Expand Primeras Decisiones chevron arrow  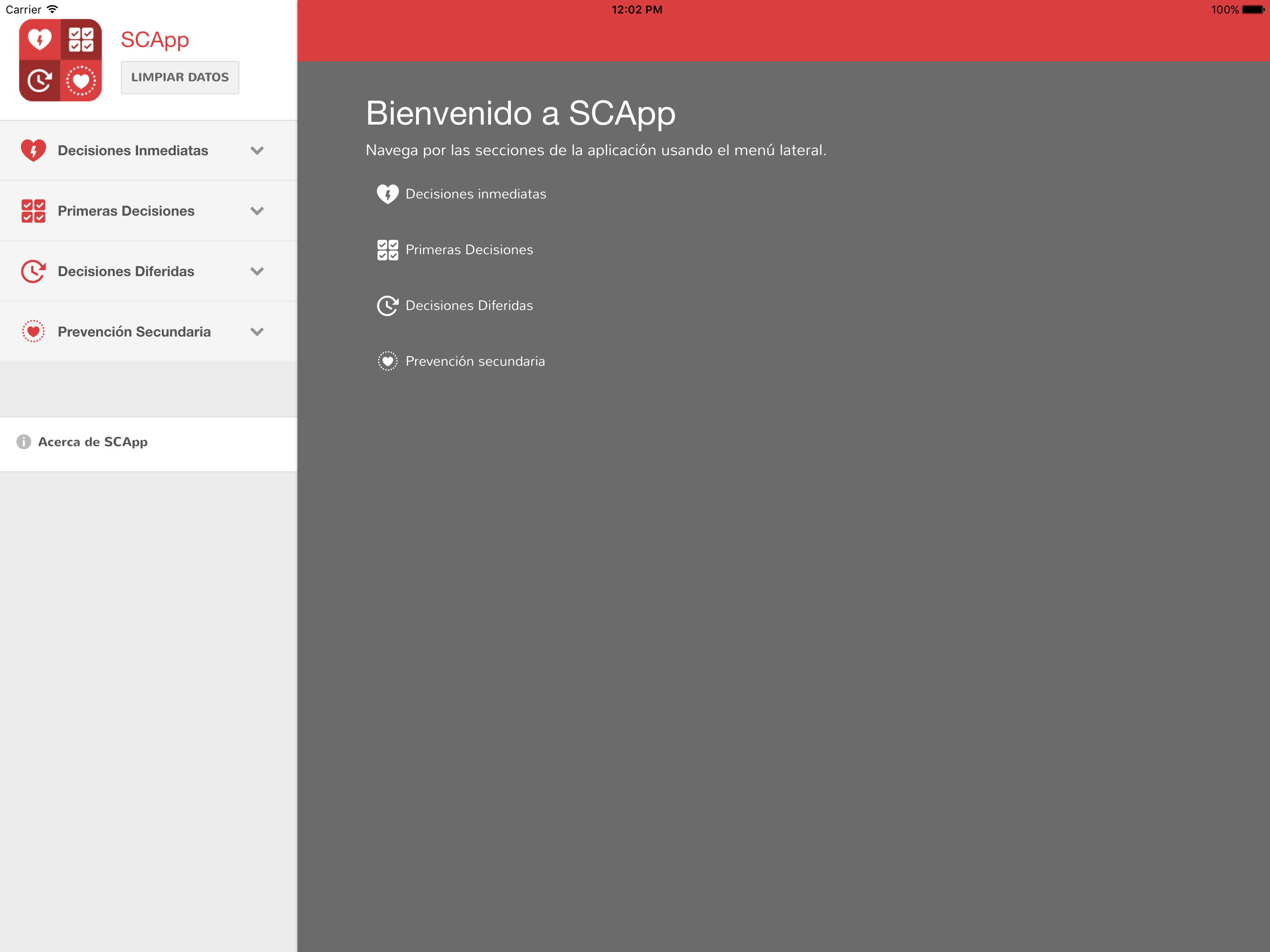[257, 211]
